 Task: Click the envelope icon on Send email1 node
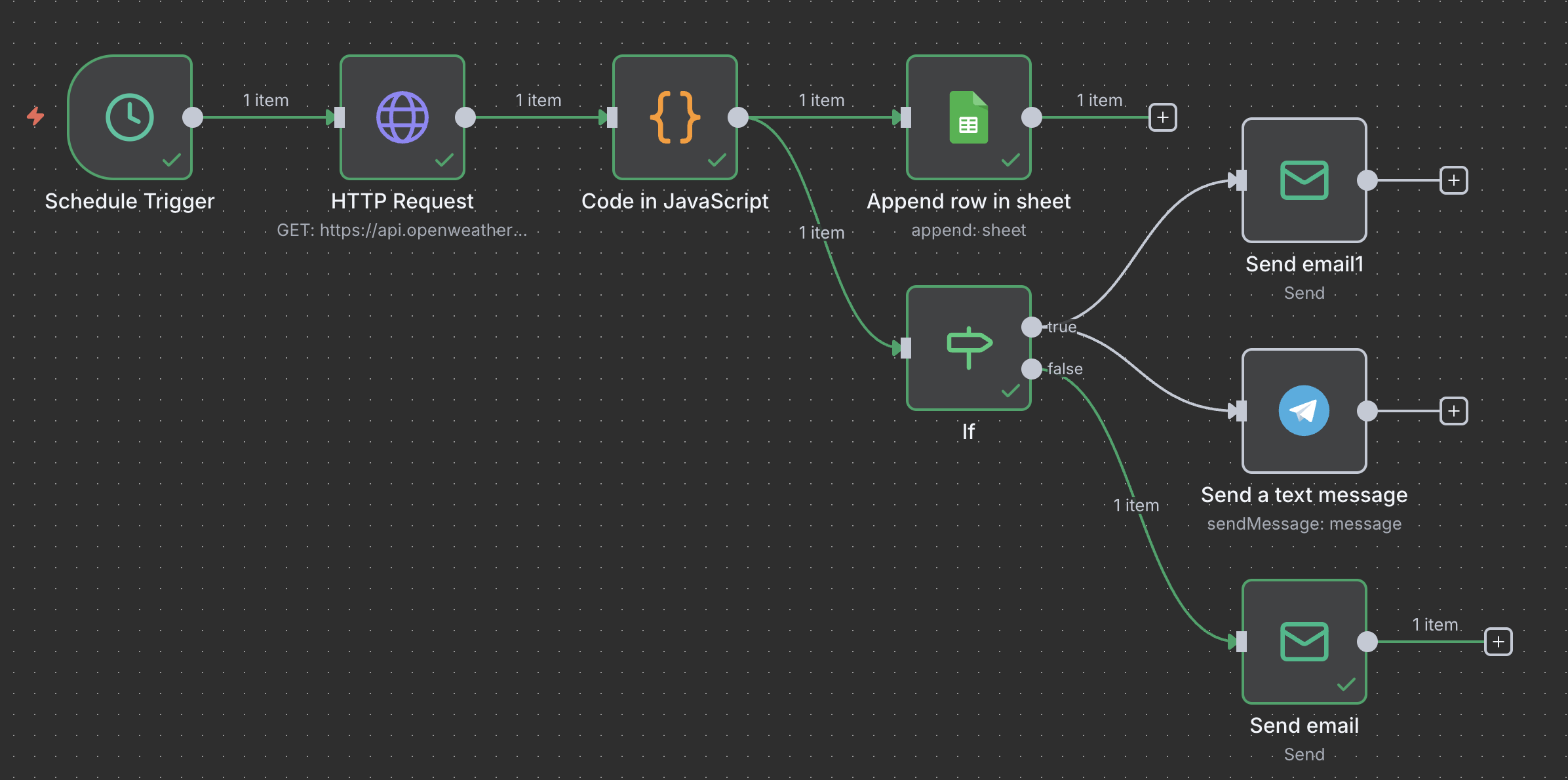tap(1303, 180)
